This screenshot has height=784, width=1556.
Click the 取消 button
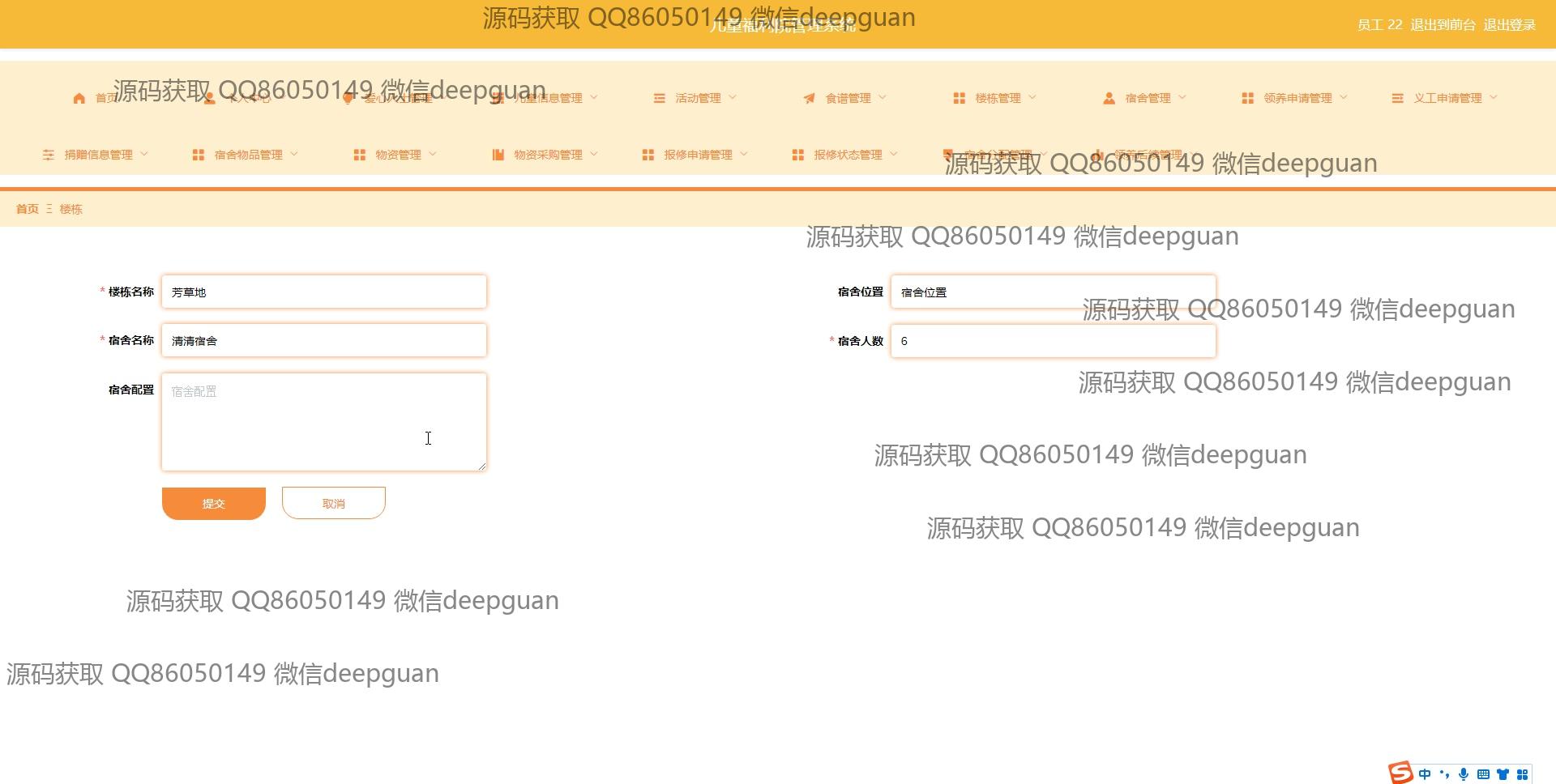[x=333, y=503]
